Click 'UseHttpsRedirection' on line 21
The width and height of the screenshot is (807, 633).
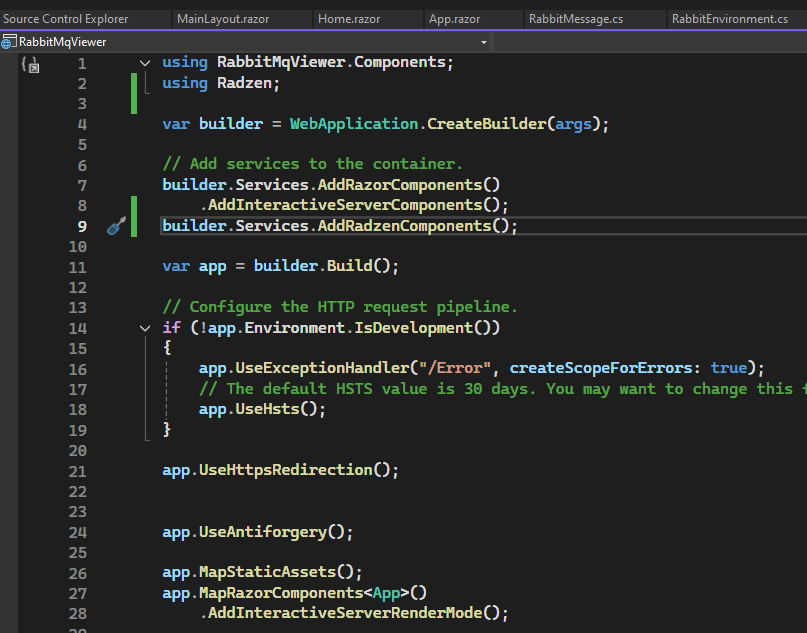[285, 470]
